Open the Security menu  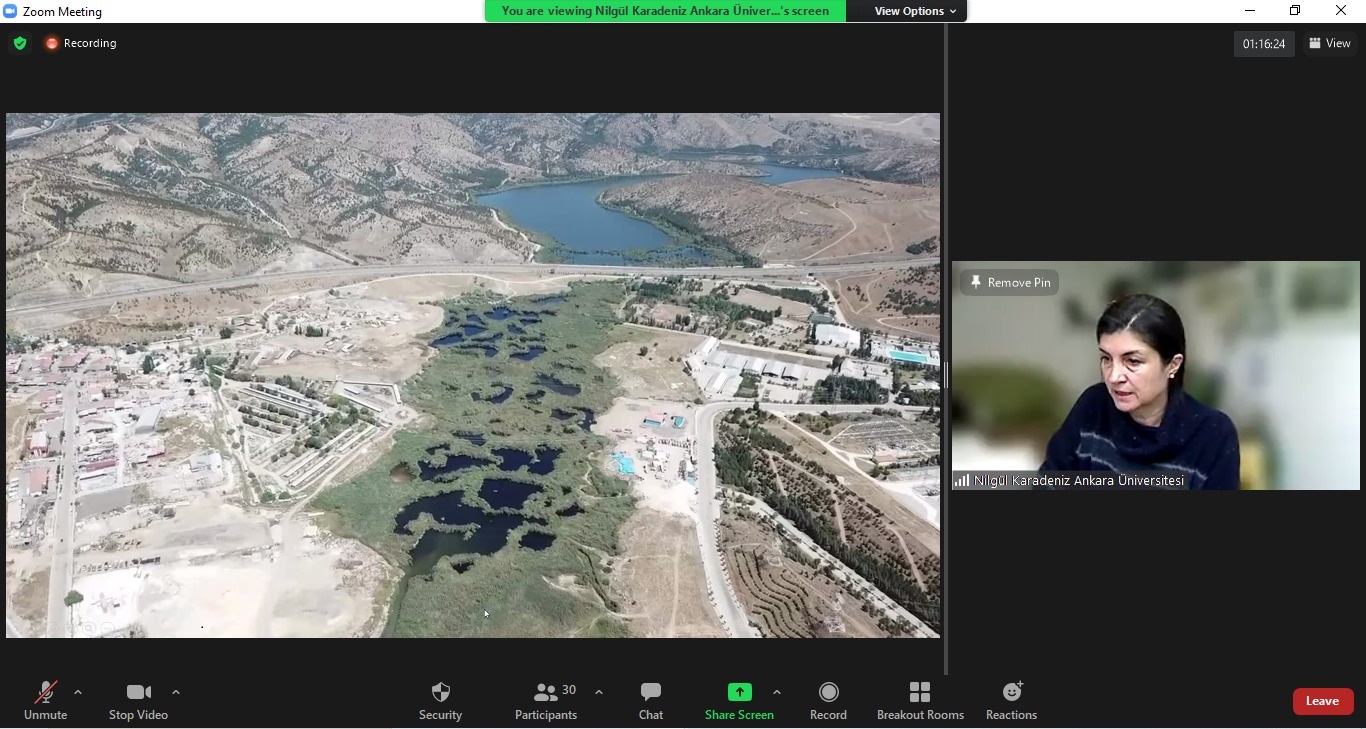pos(440,700)
